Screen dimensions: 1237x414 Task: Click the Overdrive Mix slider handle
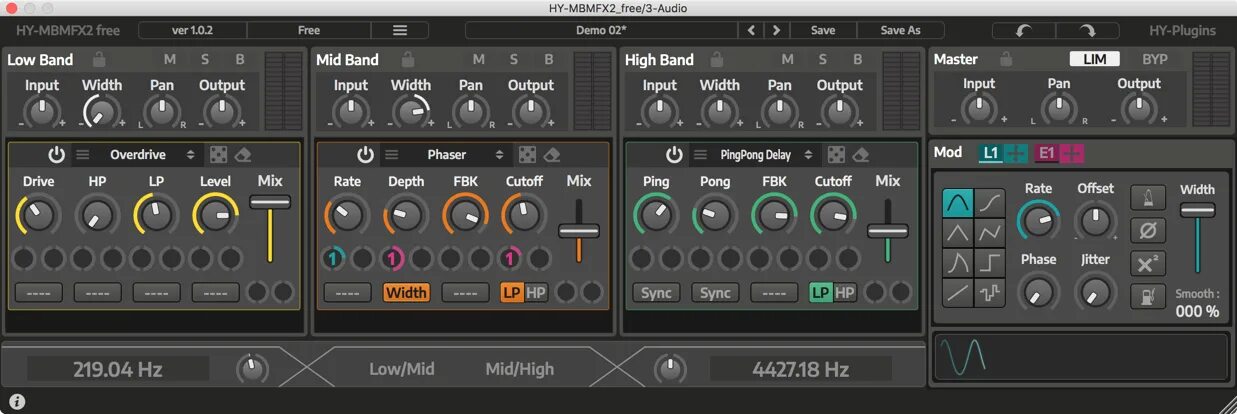tap(270, 202)
